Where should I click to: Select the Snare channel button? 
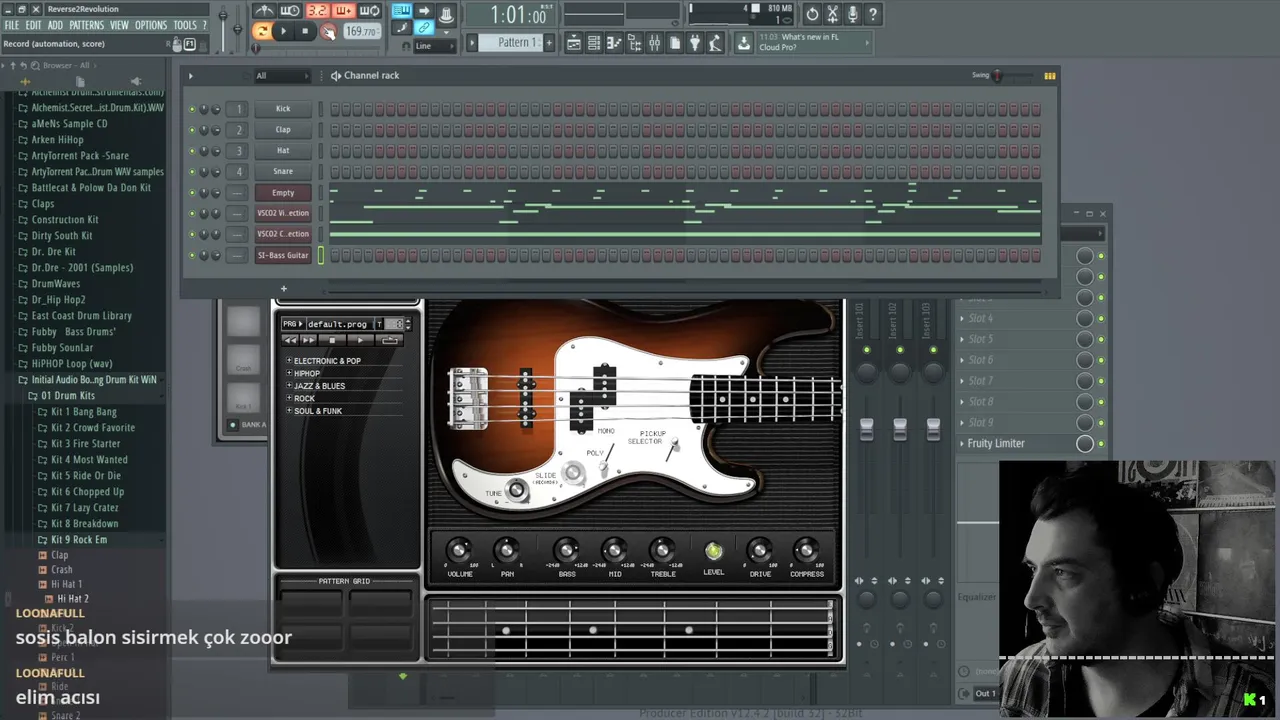click(x=283, y=172)
